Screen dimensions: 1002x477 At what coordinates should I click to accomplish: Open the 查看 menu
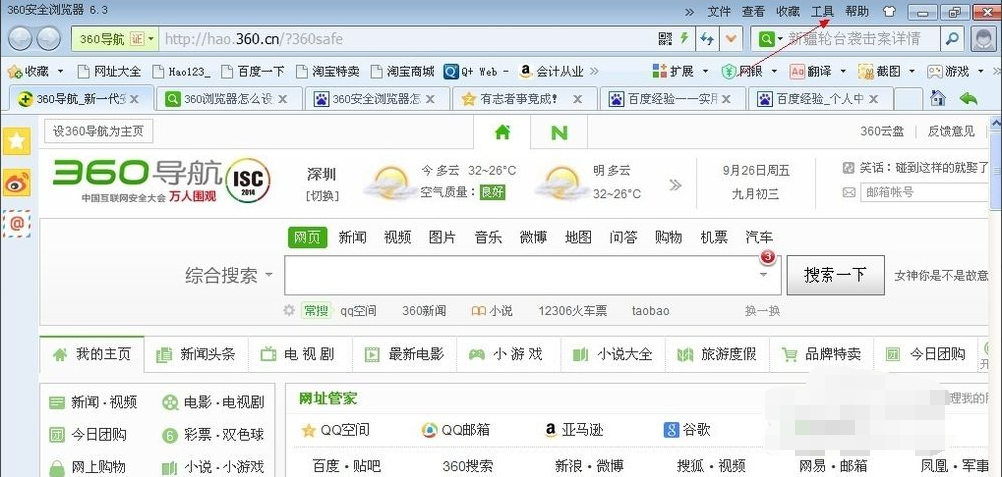tap(753, 12)
